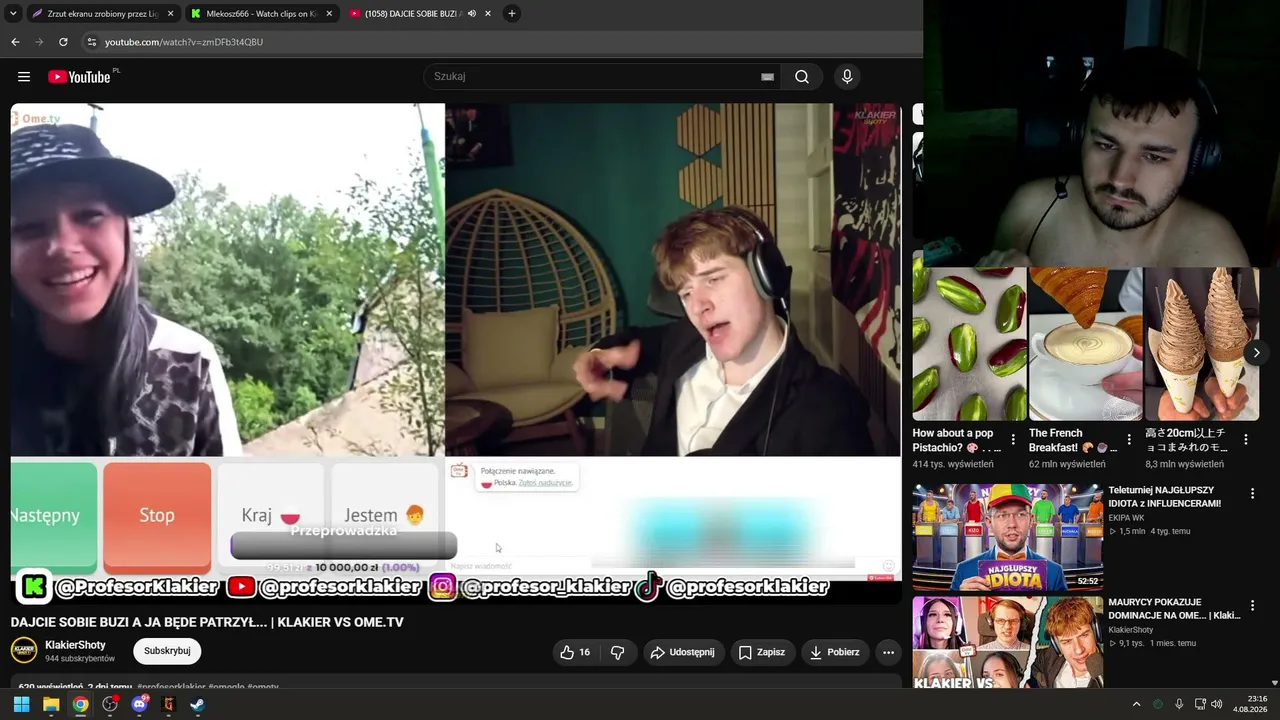Screen dimensions: 1280x720
Task: View site information icon in the address bar
Action: (92, 42)
